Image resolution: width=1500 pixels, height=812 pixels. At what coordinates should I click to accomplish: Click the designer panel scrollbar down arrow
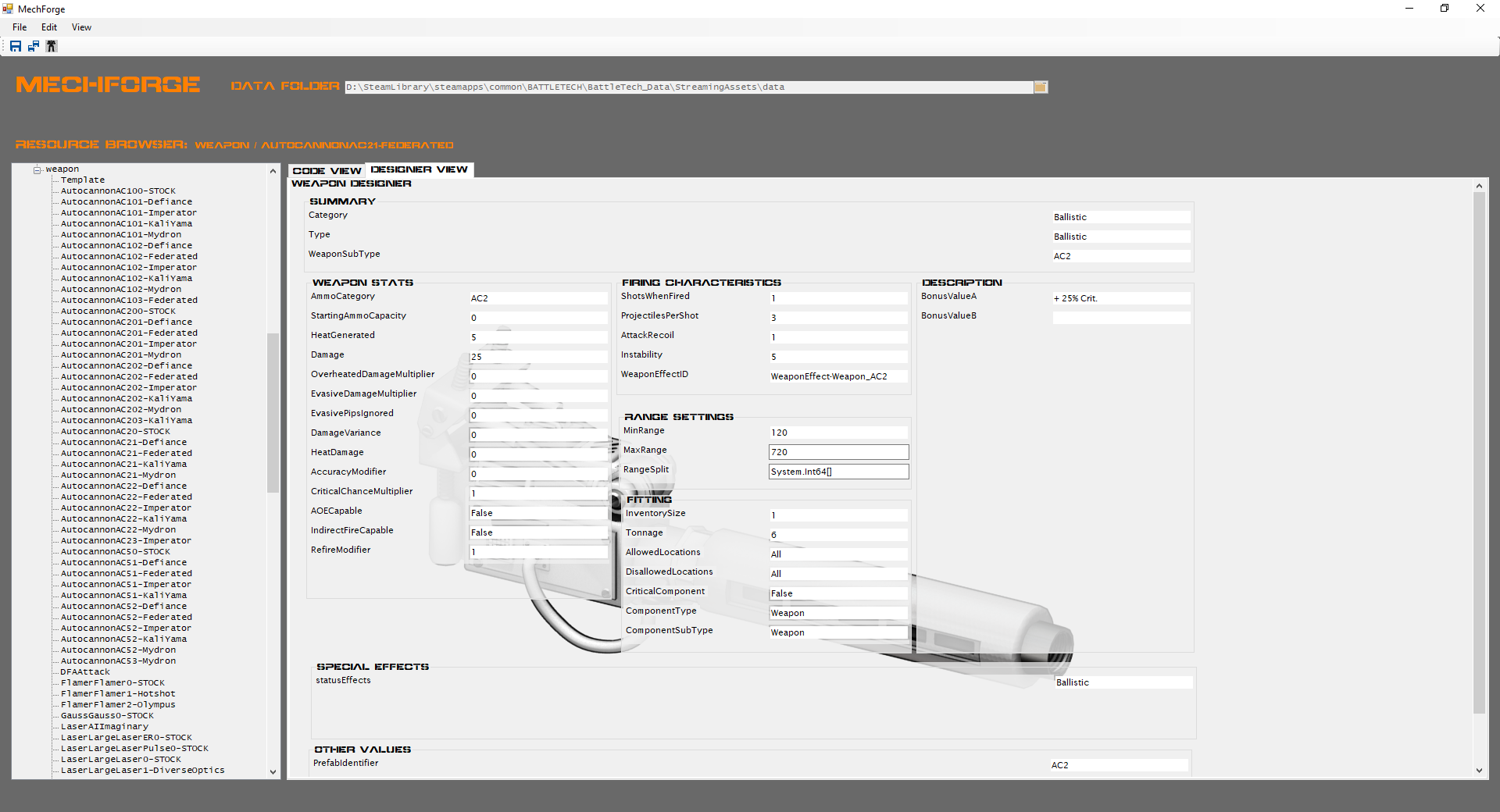tap(1479, 771)
